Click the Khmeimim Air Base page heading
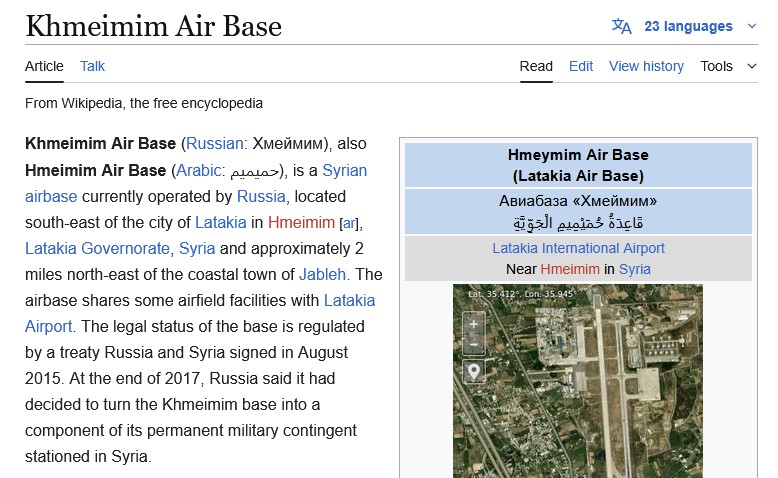778x478 pixels. (x=153, y=26)
